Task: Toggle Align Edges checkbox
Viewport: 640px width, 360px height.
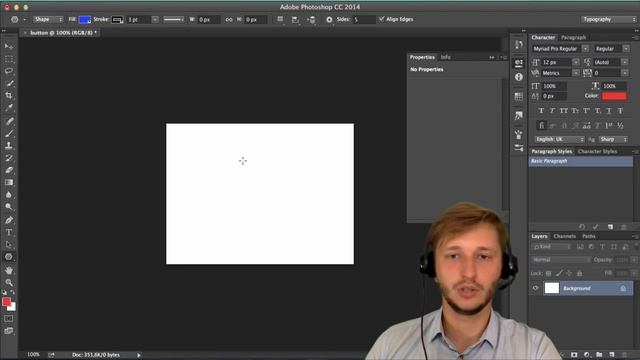Action: [x=382, y=19]
